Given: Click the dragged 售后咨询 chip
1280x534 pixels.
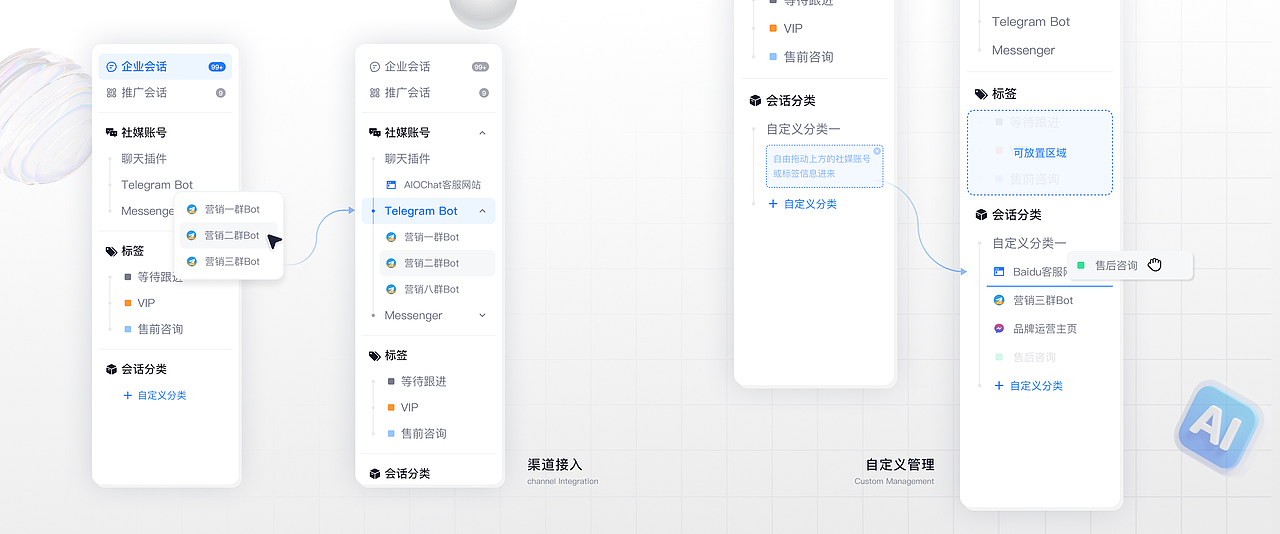Looking at the screenshot, I should pyautogui.click(x=1129, y=265).
